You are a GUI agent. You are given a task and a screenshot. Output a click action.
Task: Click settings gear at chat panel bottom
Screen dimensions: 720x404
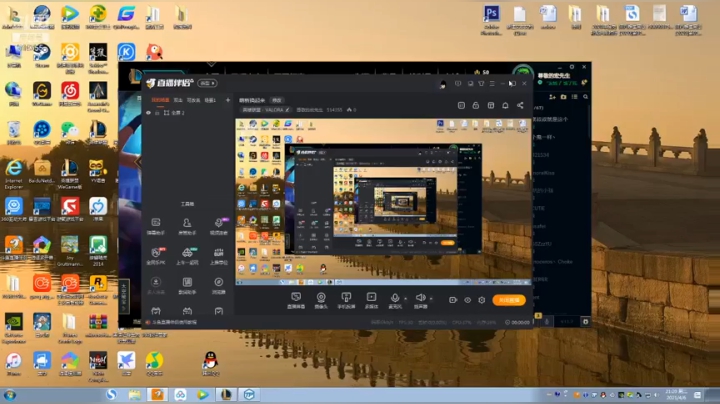coord(585,322)
